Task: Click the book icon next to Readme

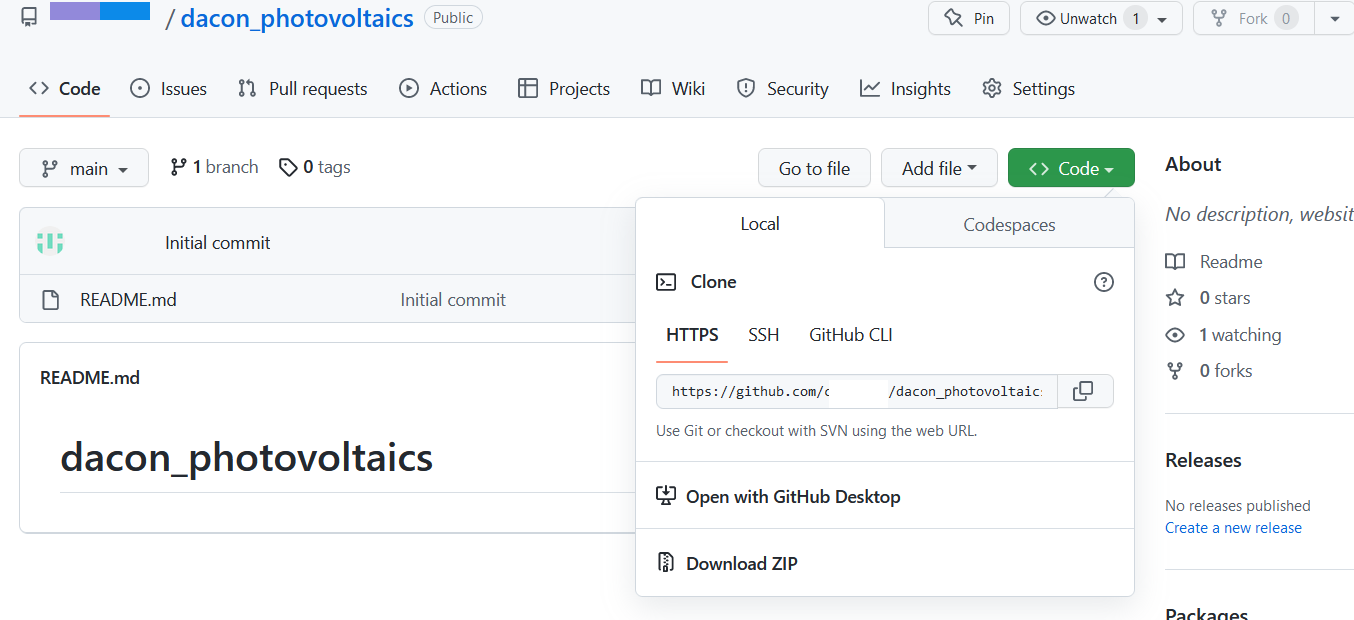Action: 1175,262
